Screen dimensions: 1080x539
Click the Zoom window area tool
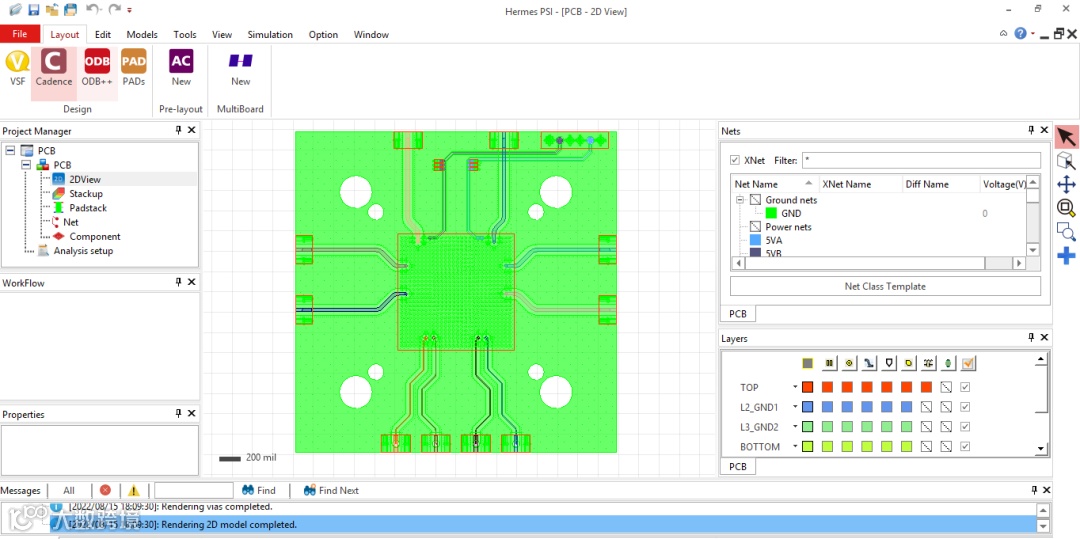click(1066, 232)
